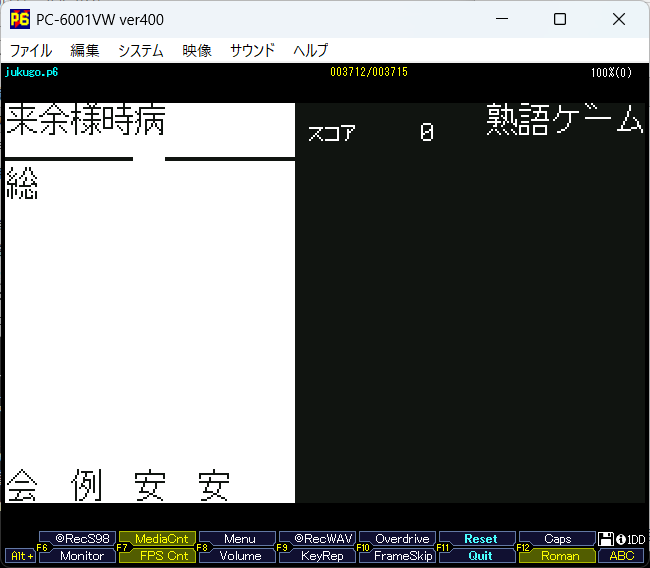Open the ヘルプ menu
Image resolution: width=650 pixels, height=568 pixels.
pos(310,50)
